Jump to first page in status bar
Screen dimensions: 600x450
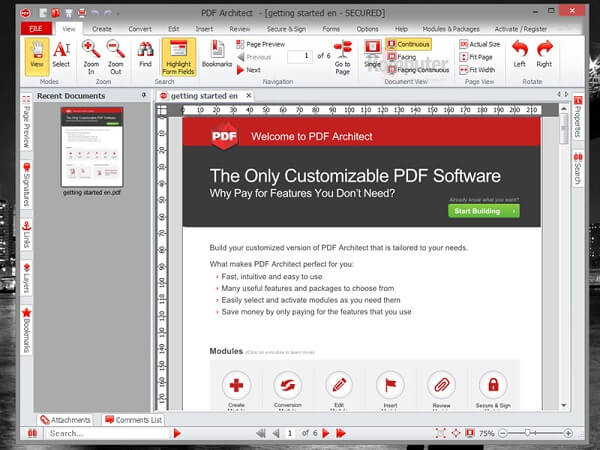261,433
